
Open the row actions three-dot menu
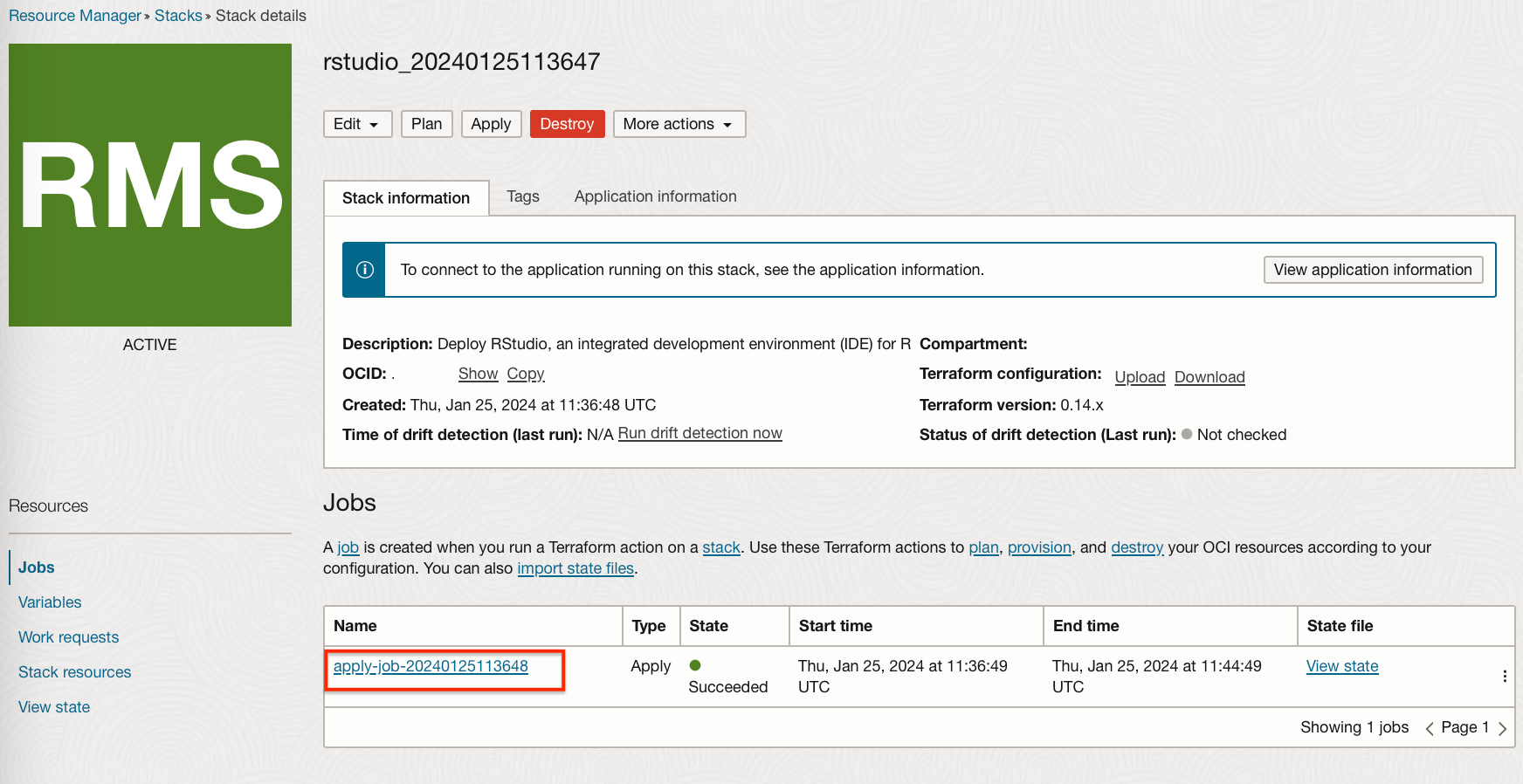[x=1505, y=676]
